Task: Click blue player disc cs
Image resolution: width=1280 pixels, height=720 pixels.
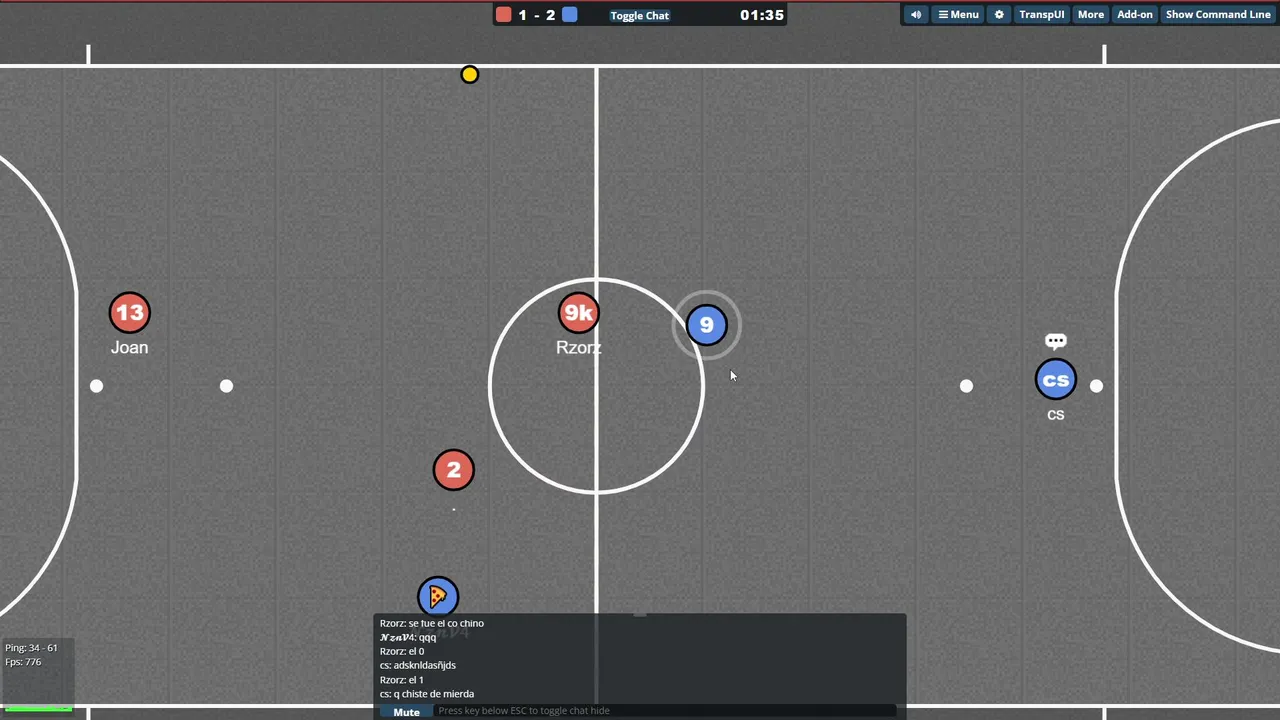Action: (x=1056, y=380)
